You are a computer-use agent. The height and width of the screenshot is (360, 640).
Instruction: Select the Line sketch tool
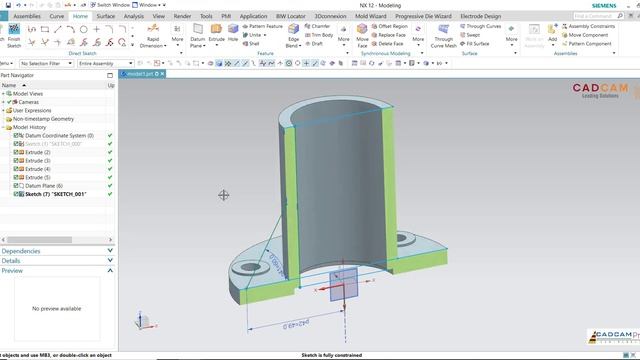coord(58,29)
